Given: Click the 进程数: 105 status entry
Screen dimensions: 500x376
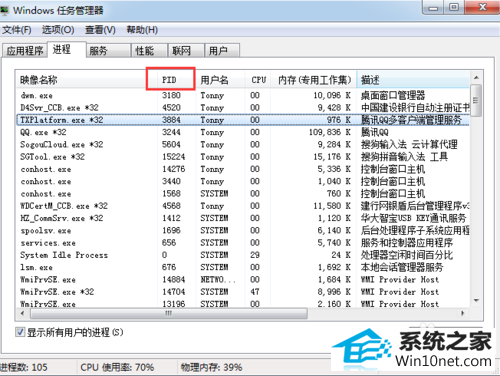Looking at the screenshot, I should pos(24,367).
